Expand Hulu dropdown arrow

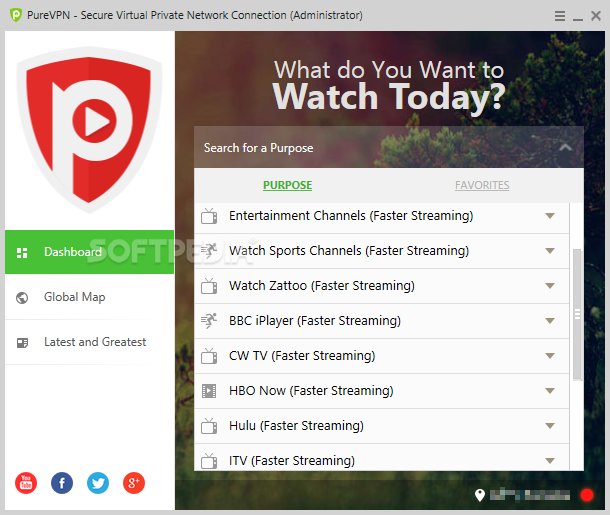point(550,426)
